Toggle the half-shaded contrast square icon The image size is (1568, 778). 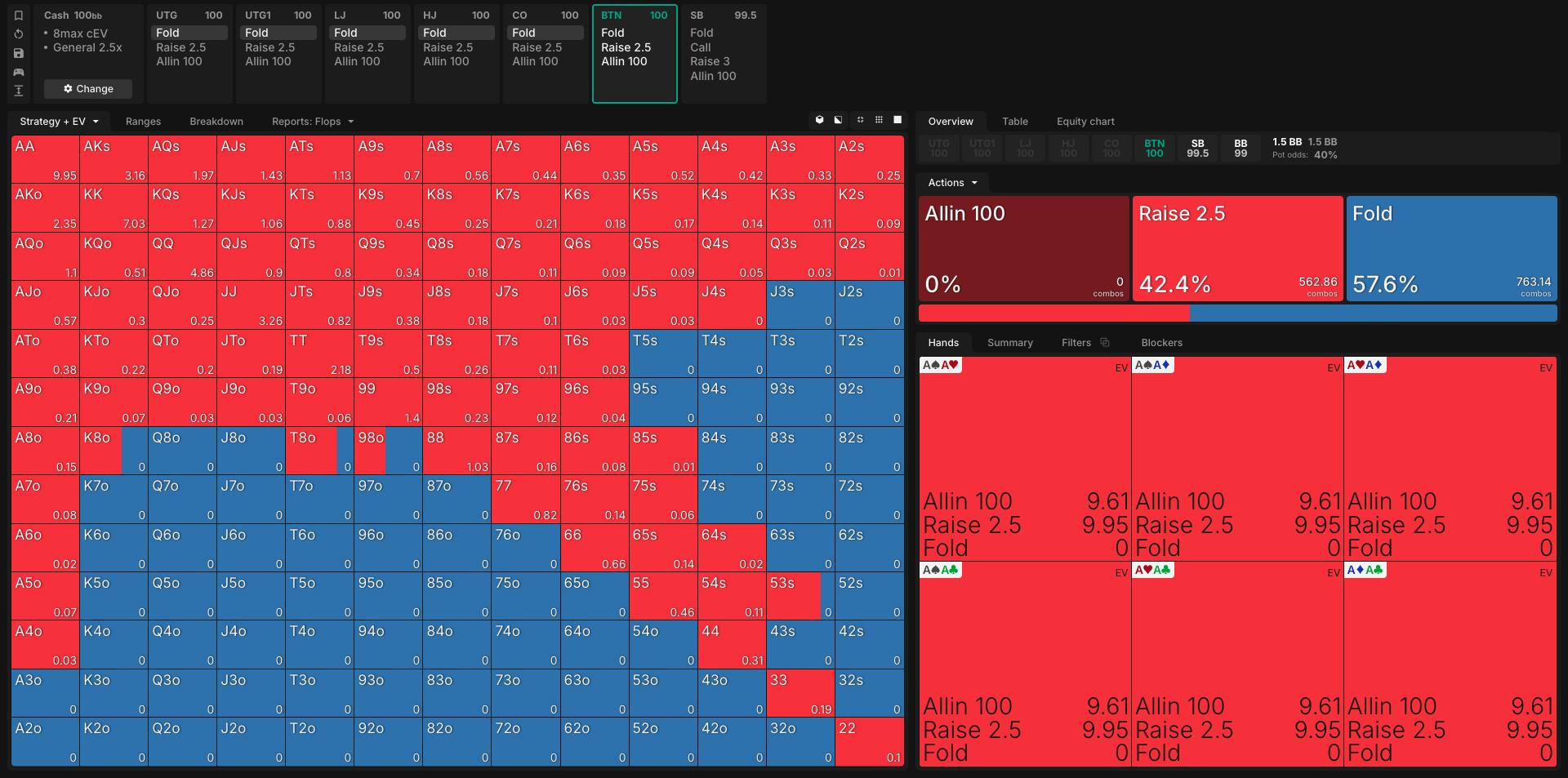coord(838,120)
